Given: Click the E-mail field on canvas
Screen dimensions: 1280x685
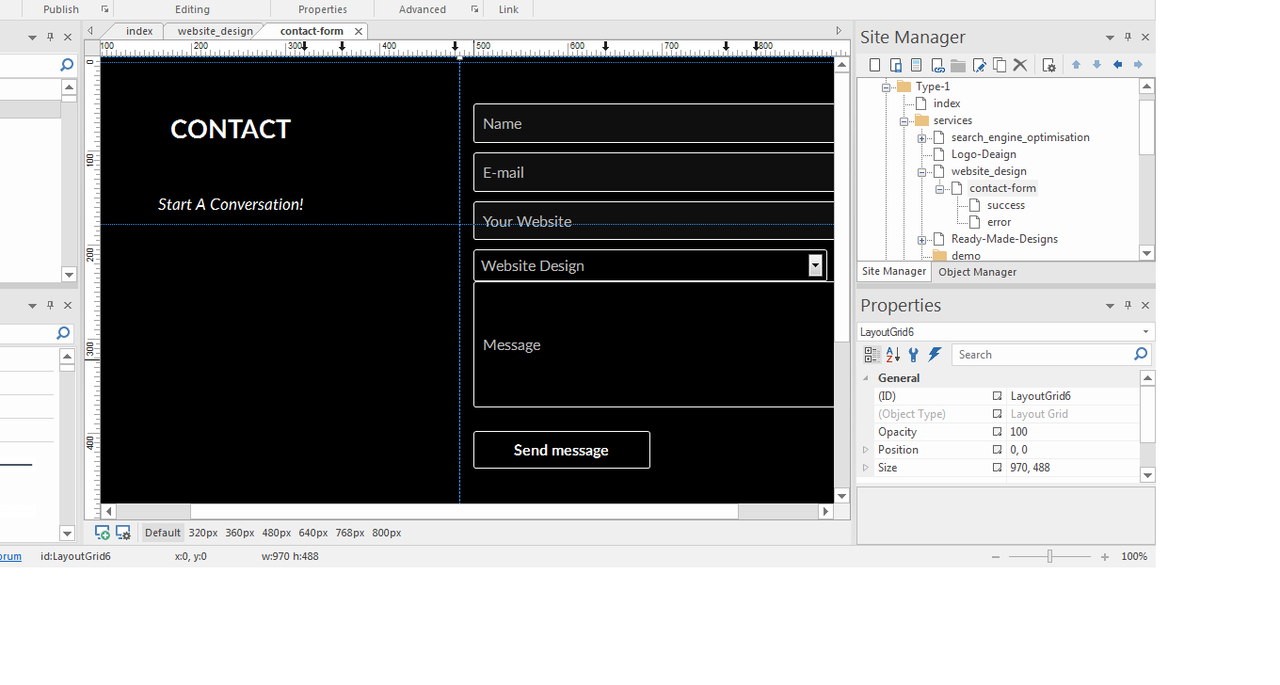Looking at the screenshot, I should pyautogui.click(x=654, y=172).
